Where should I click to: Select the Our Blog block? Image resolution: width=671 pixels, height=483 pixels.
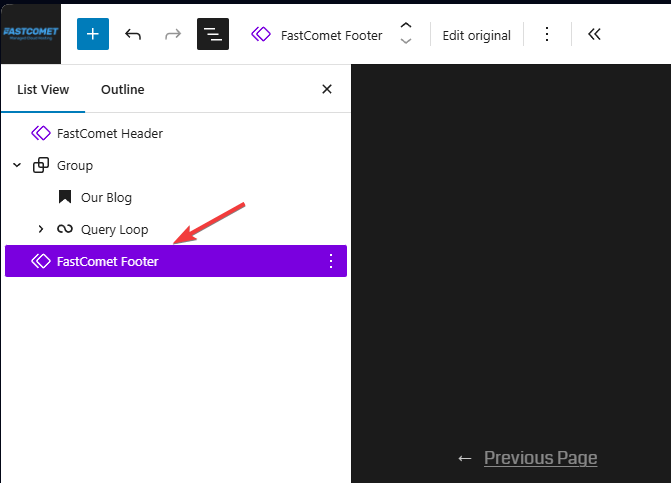(106, 197)
